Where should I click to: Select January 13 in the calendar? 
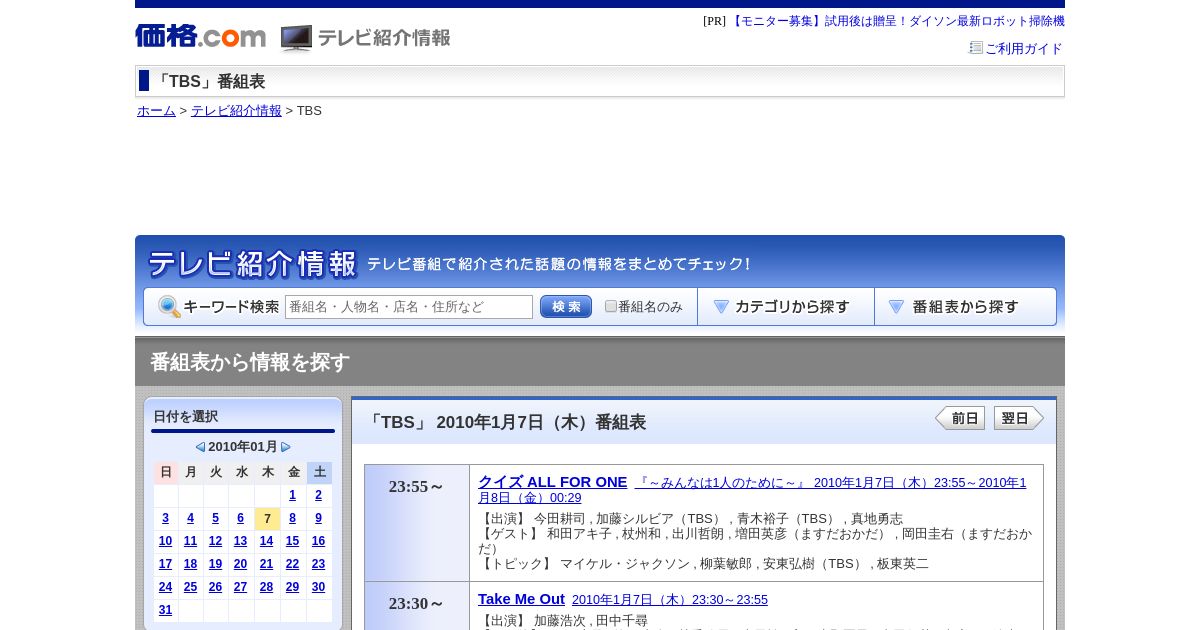click(240, 541)
